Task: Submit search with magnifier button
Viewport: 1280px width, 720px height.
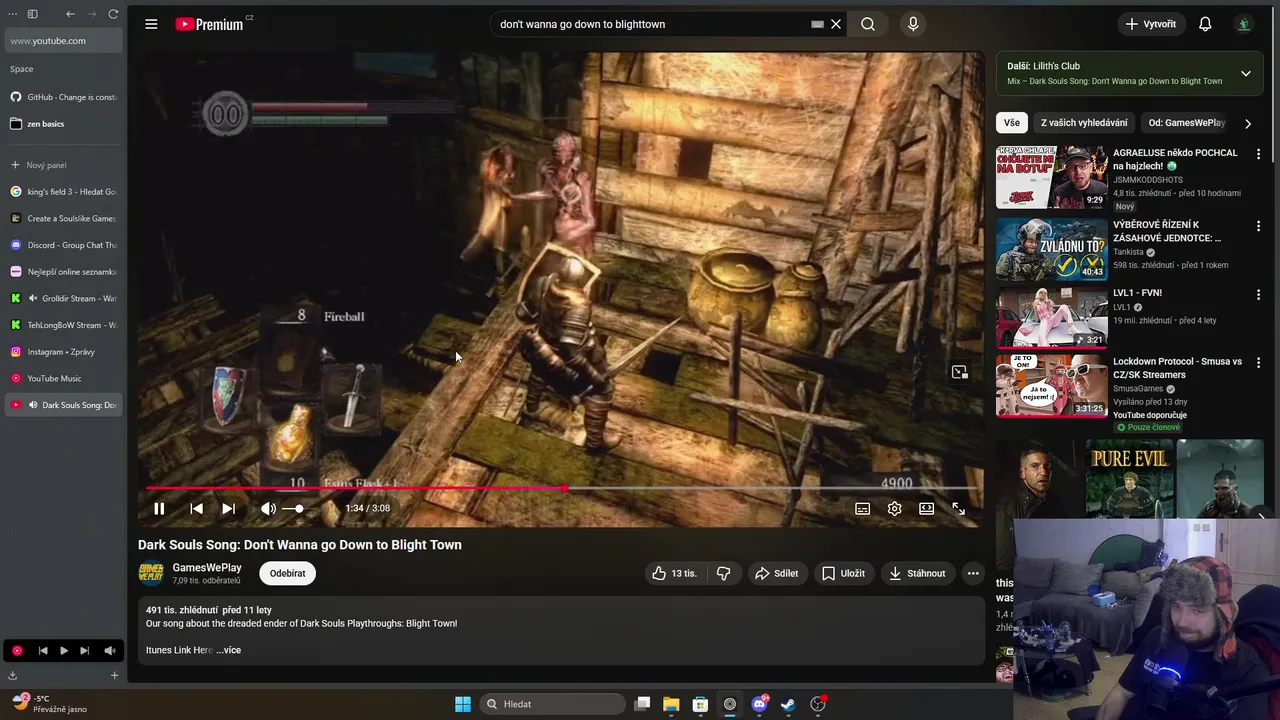Action: point(868,24)
